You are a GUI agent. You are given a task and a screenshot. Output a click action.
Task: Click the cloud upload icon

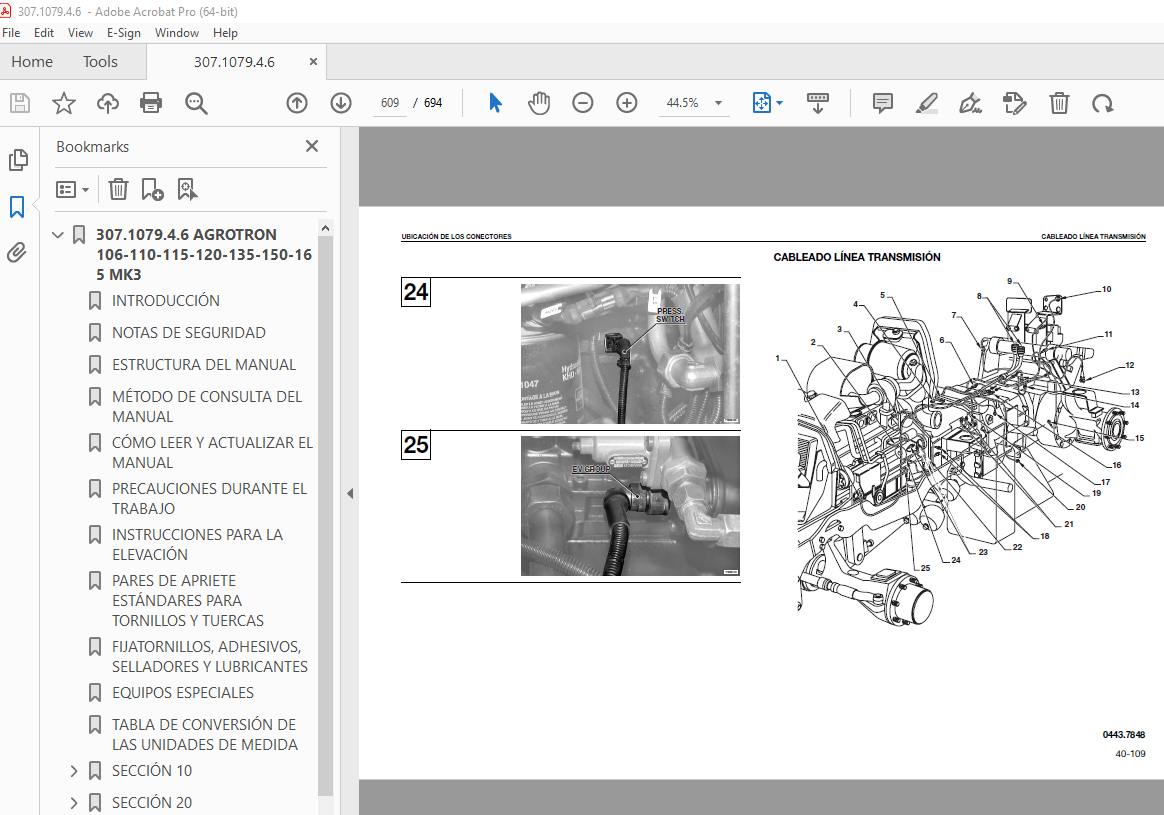pos(108,103)
